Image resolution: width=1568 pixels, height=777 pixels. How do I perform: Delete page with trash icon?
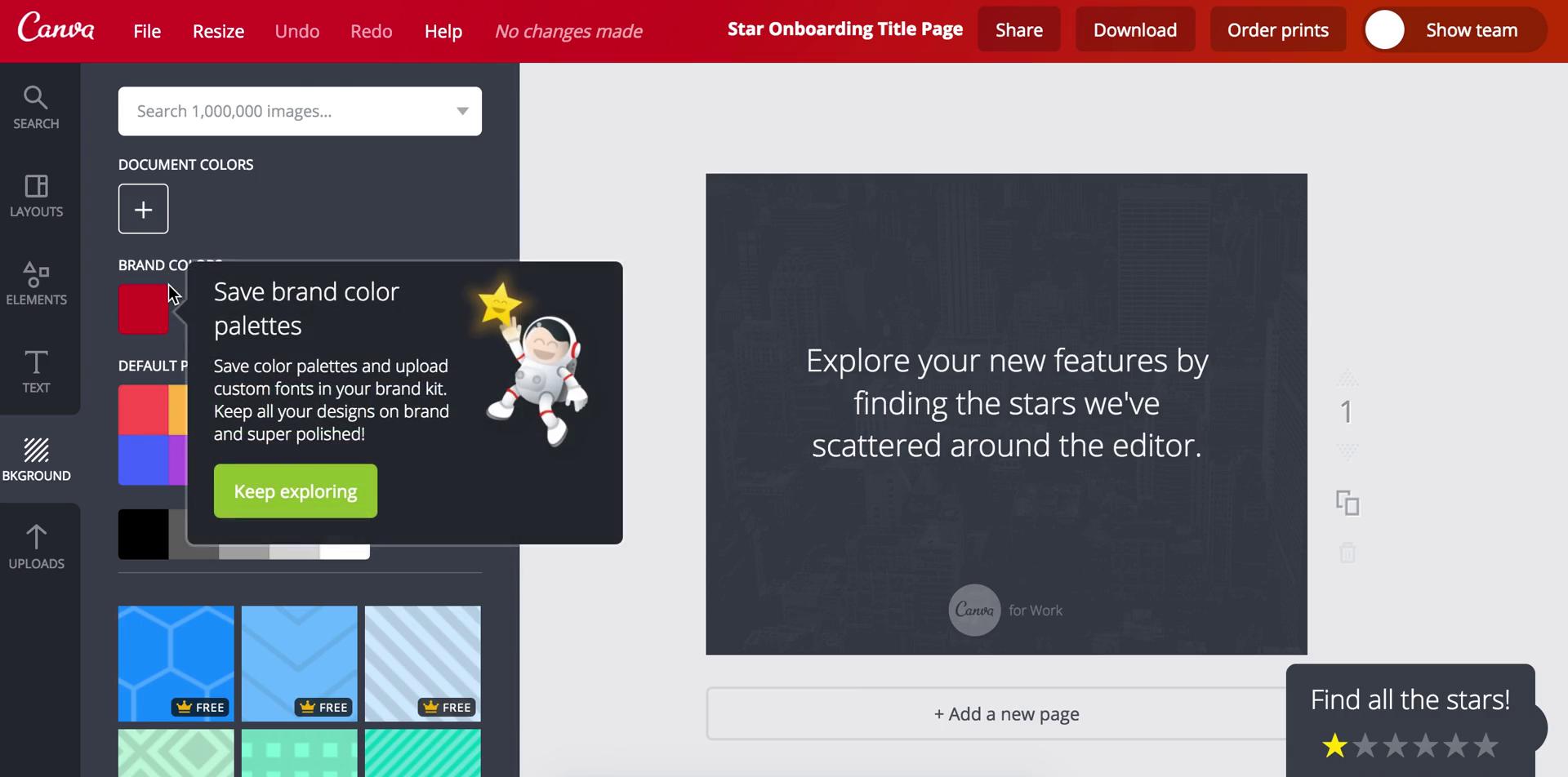coord(1347,553)
